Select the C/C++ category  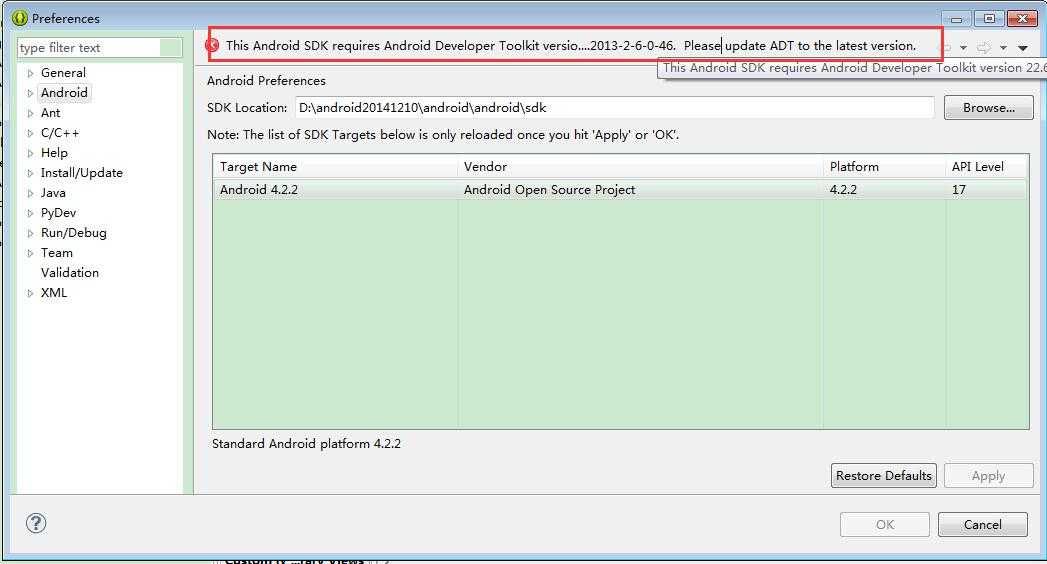coord(60,133)
